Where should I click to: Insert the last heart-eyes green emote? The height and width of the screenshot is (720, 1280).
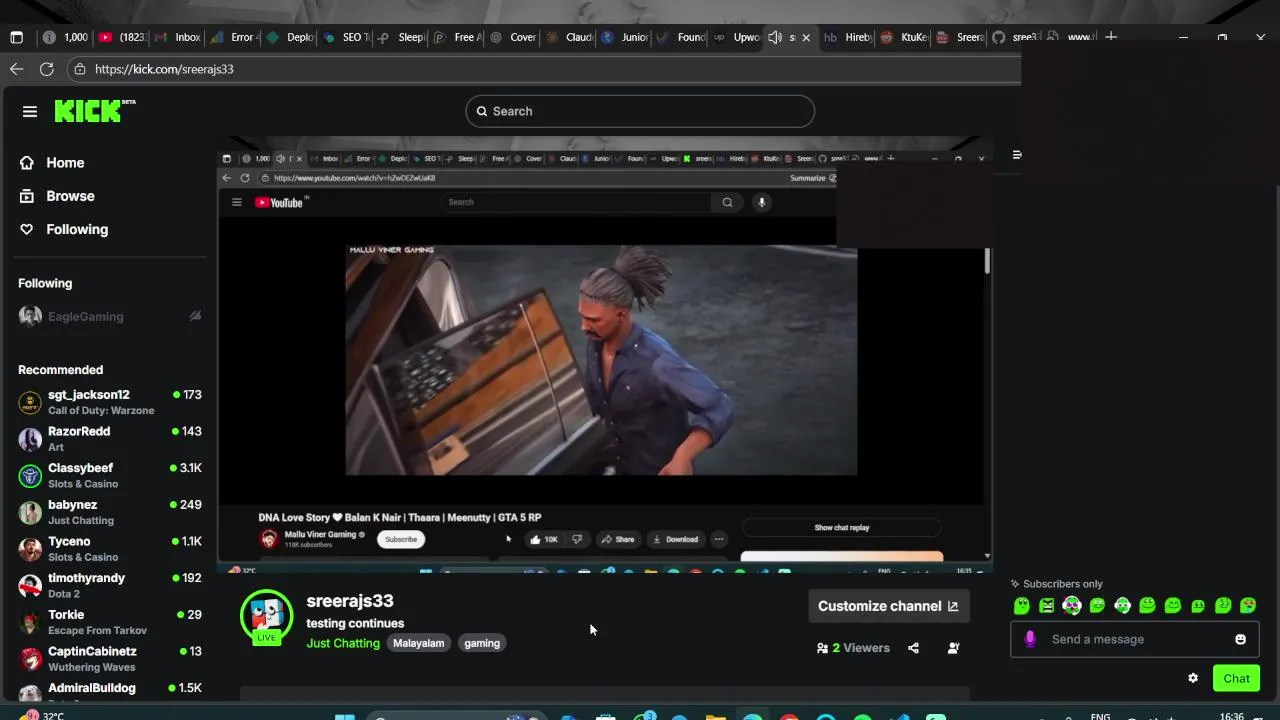point(1248,606)
